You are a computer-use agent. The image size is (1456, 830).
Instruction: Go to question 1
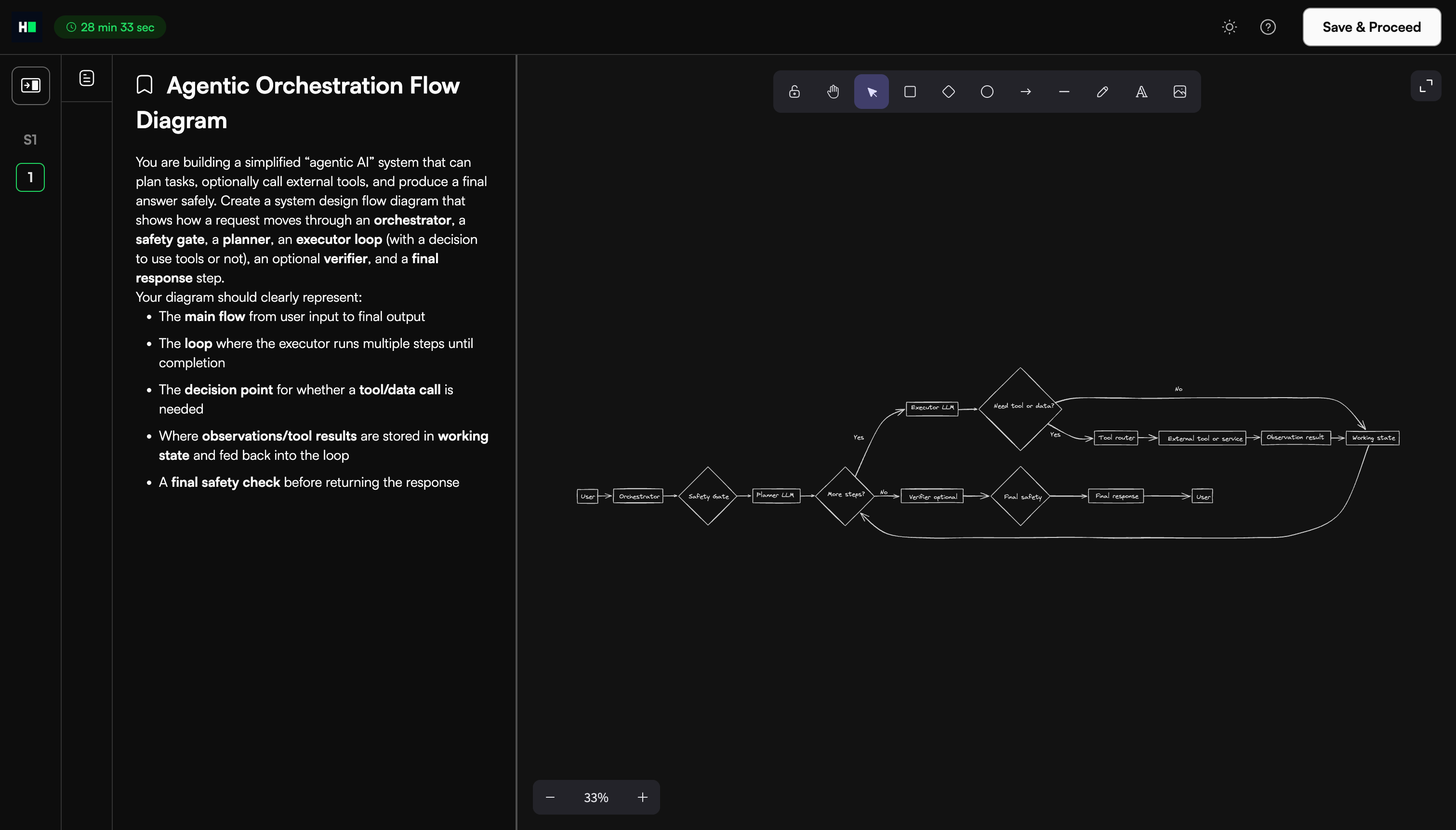tap(30, 177)
